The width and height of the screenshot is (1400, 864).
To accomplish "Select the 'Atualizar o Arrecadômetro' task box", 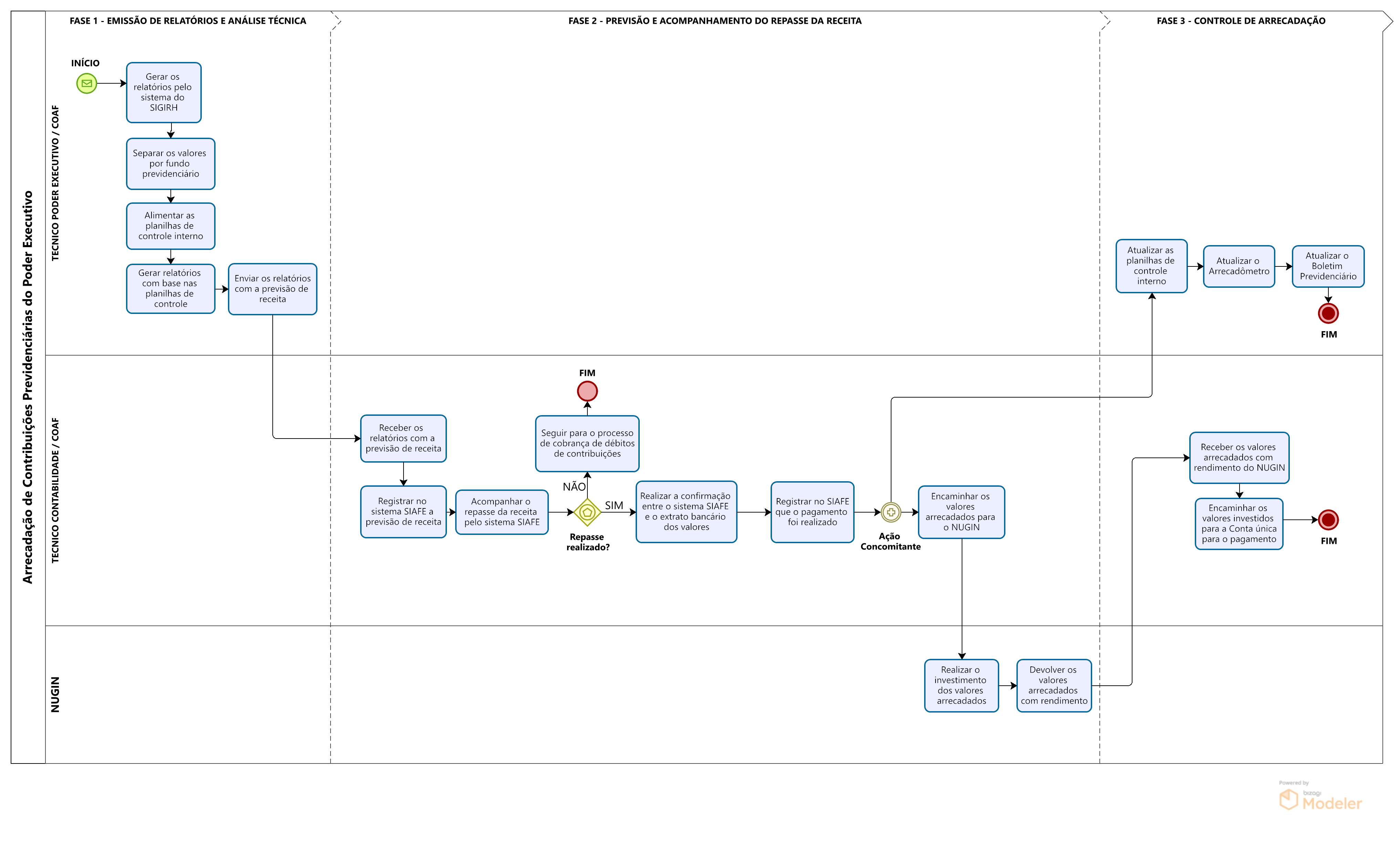I will pyautogui.click(x=1238, y=266).
